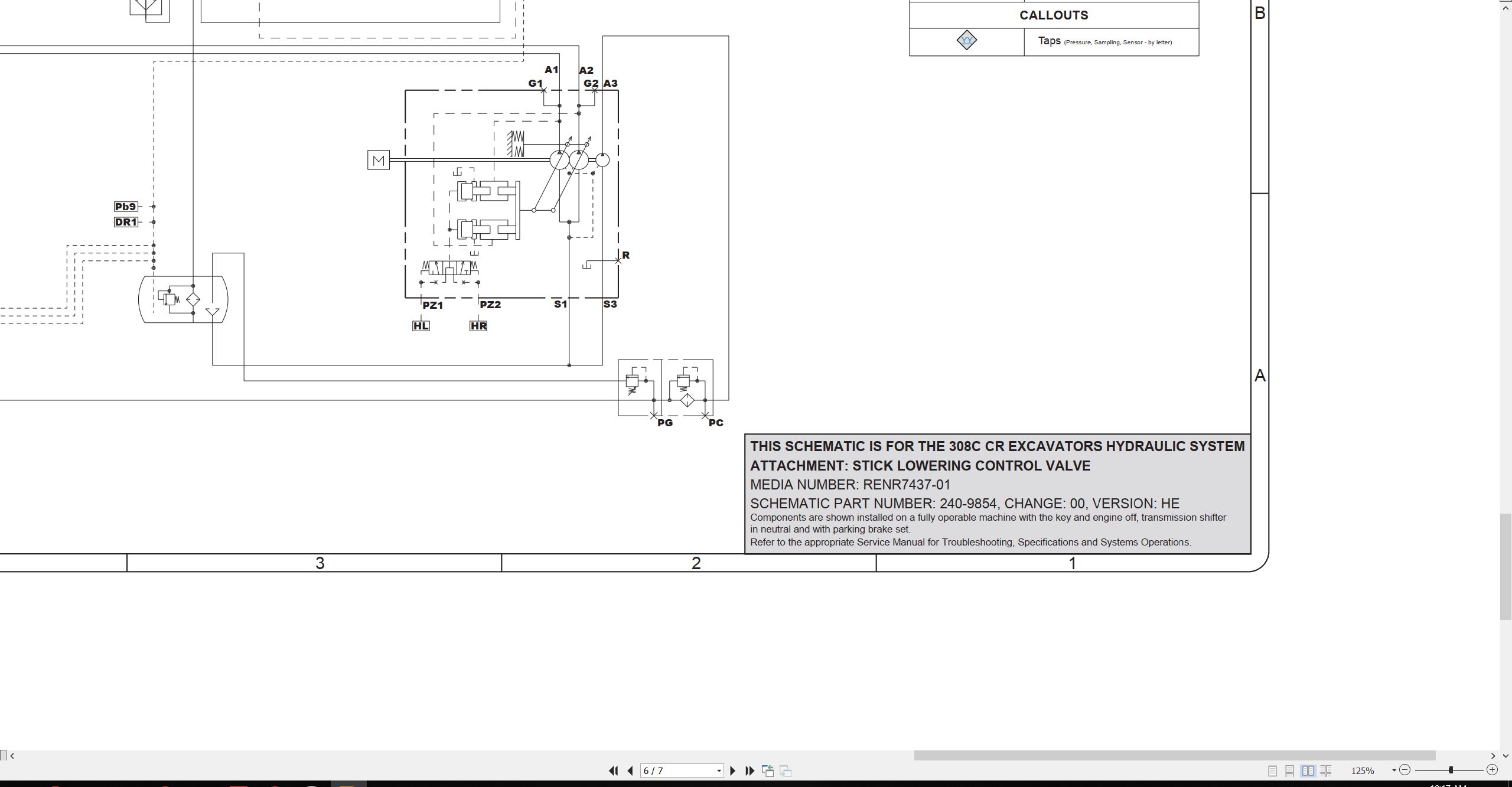Click the HL connector label
Screen dimensions: 1512x787
tap(421, 326)
